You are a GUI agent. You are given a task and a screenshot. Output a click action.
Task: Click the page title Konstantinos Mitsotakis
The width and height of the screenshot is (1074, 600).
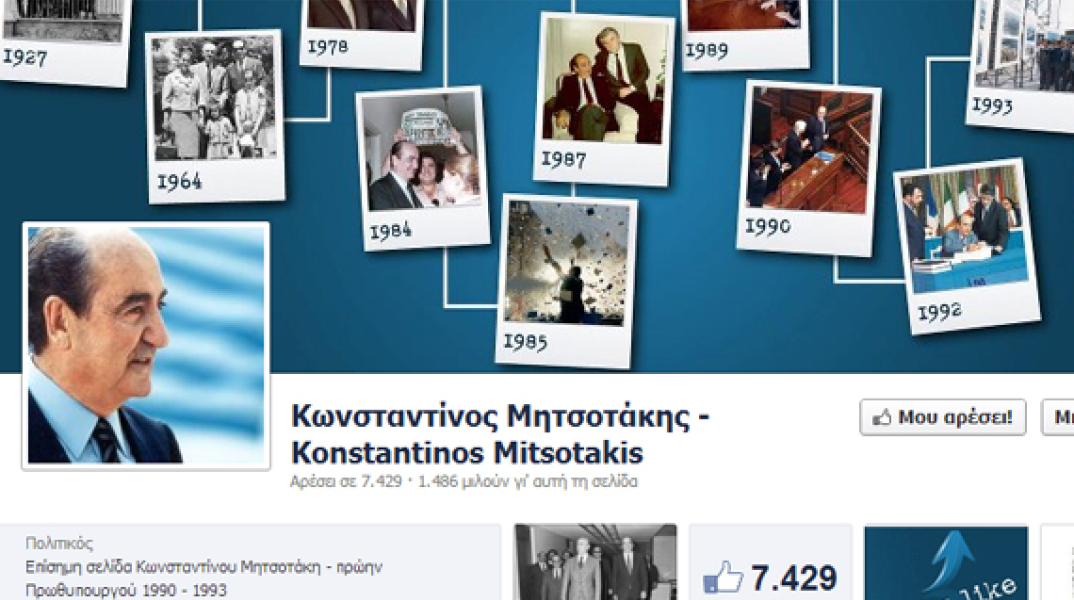[467, 453]
